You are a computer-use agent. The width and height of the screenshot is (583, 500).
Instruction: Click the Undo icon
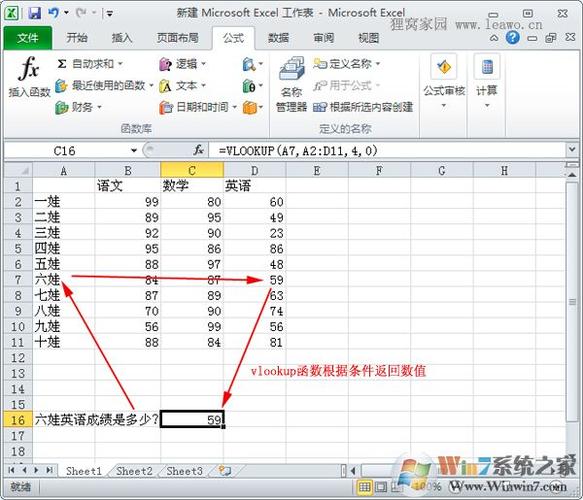54,13
